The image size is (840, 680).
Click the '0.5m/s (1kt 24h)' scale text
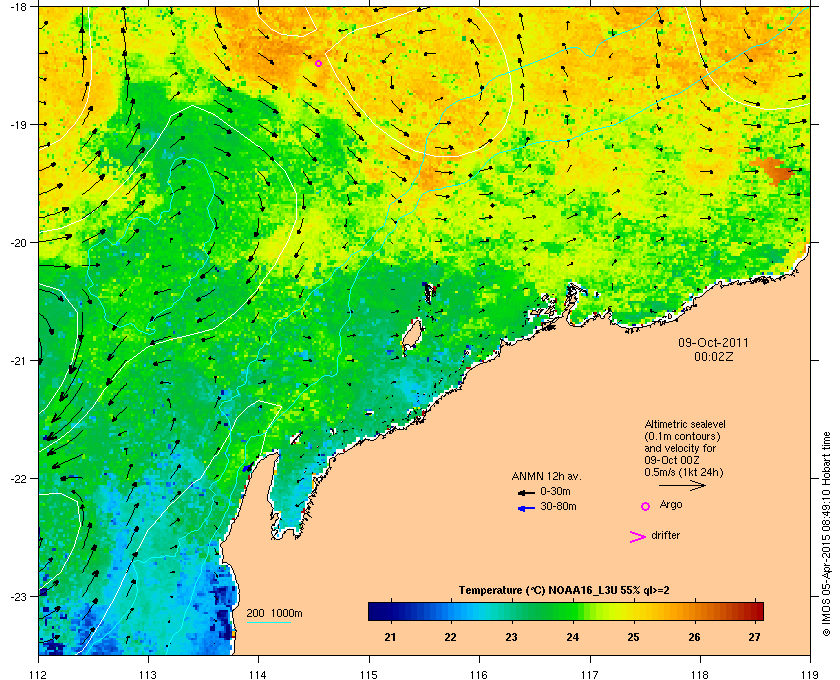click(684, 472)
